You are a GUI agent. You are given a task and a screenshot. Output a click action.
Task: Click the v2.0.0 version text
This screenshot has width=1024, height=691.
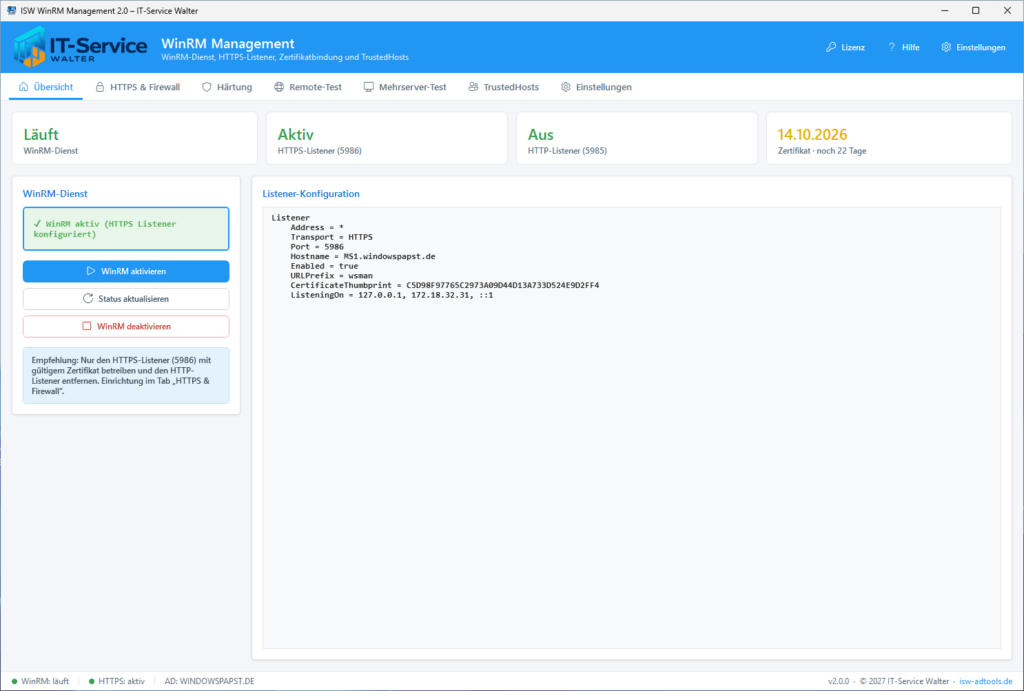[839, 681]
